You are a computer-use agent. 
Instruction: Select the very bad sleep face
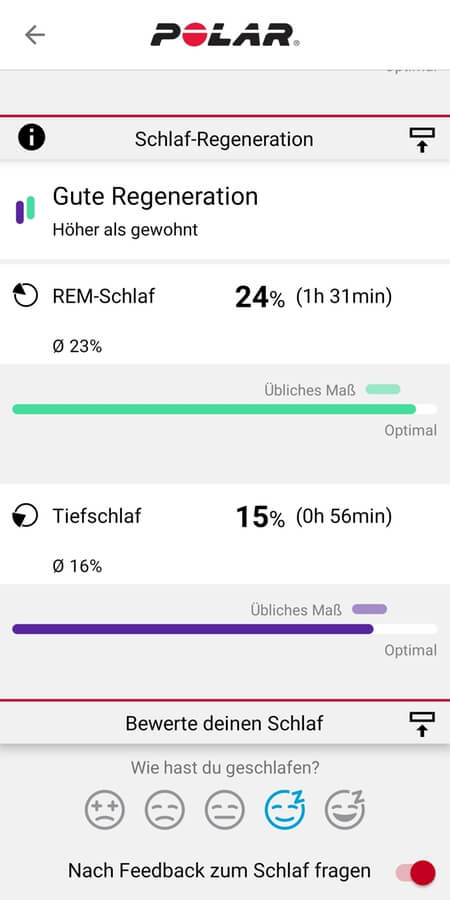tap(104, 810)
